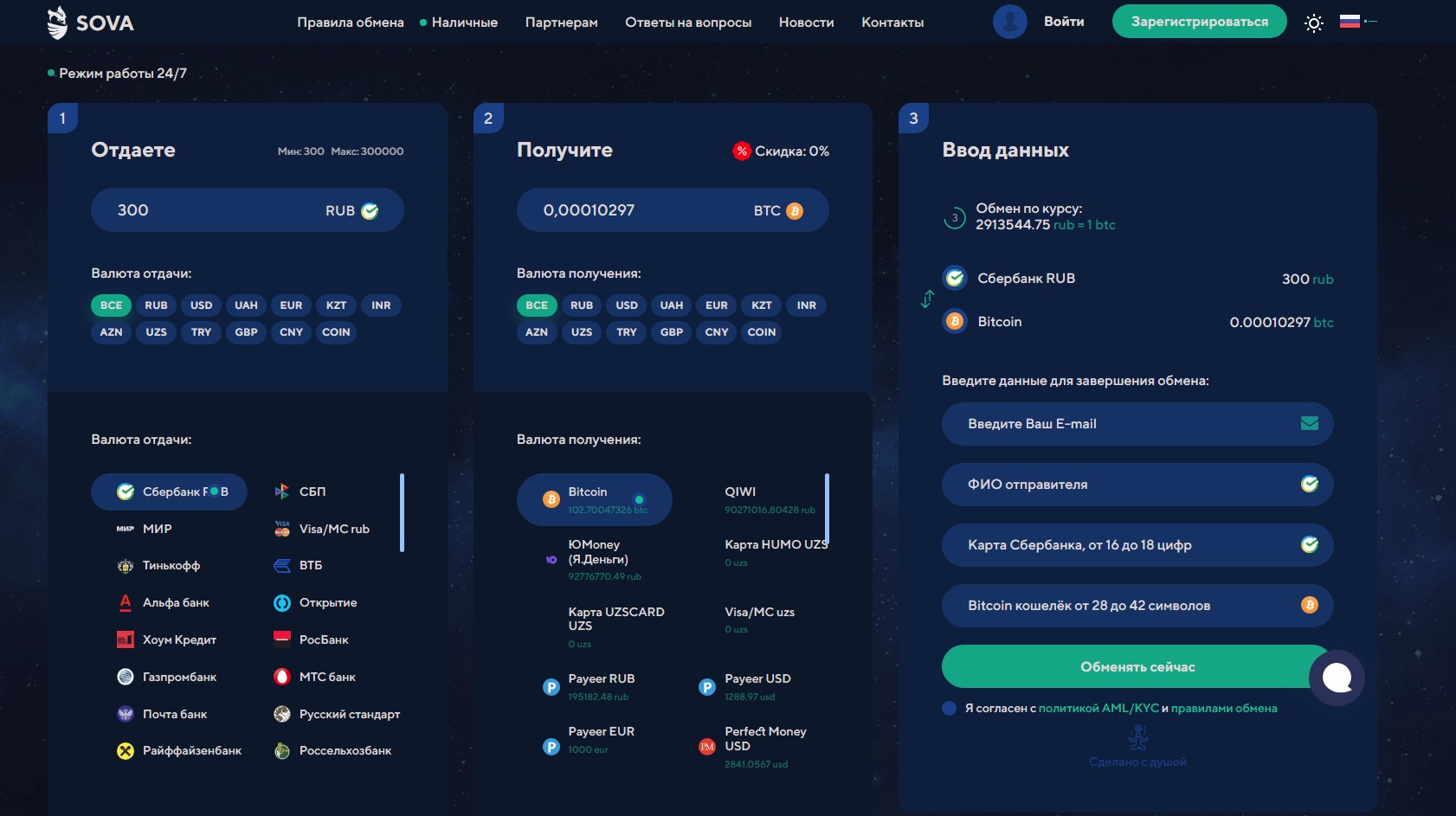
Task: Go to Партнерам page
Action: point(561,22)
